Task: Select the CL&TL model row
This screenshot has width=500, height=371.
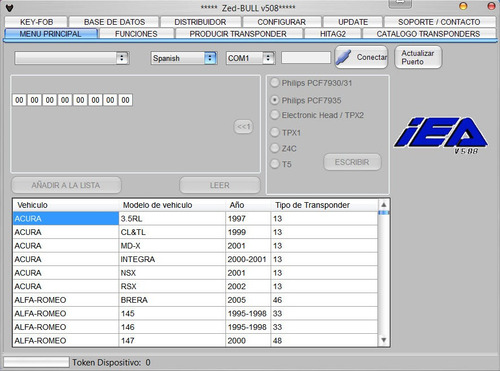Action: [x=195, y=232]
